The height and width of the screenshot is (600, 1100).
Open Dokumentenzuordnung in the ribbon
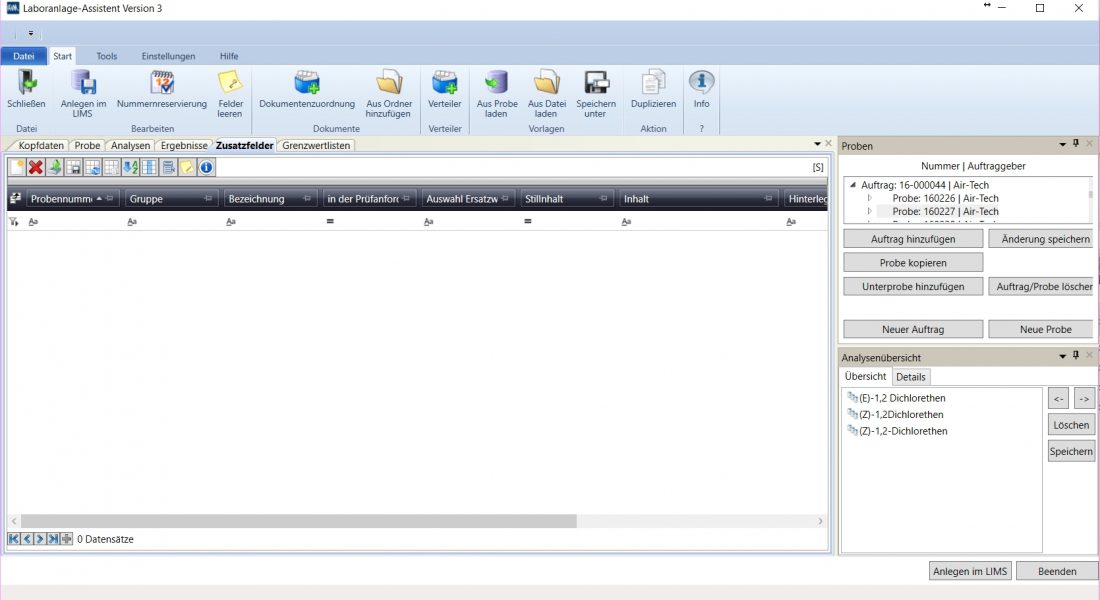click(x=307, y=82)
